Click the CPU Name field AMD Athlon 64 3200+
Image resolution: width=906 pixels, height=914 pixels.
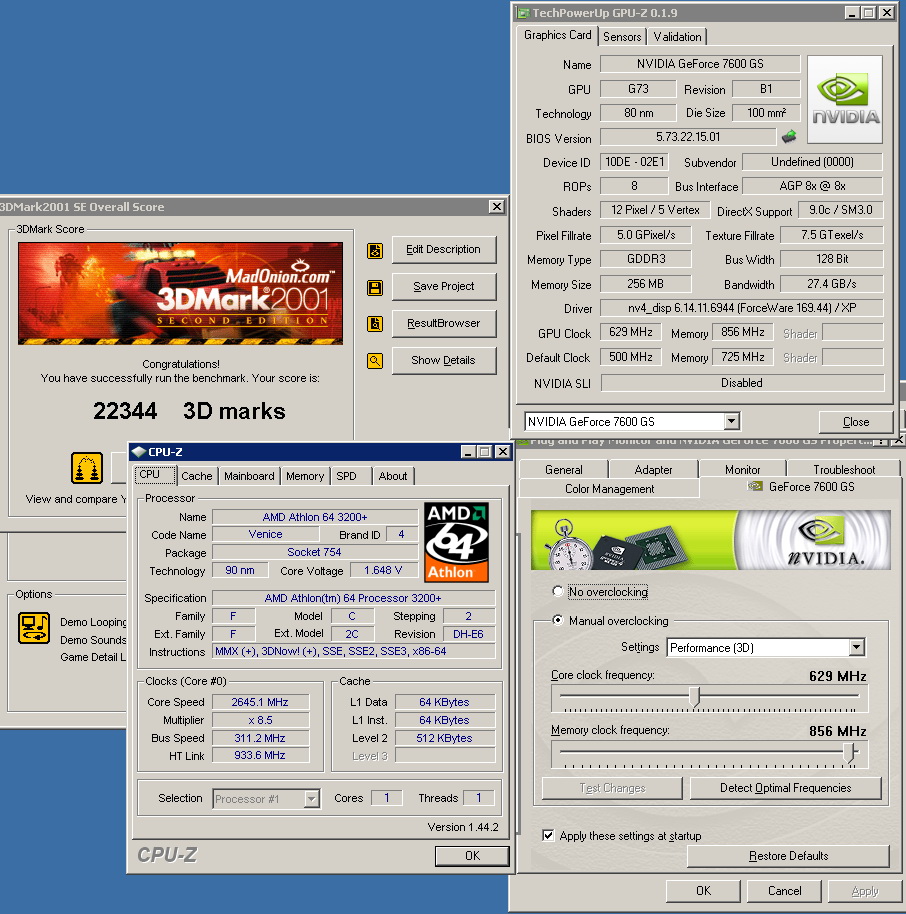click(315, 516)
